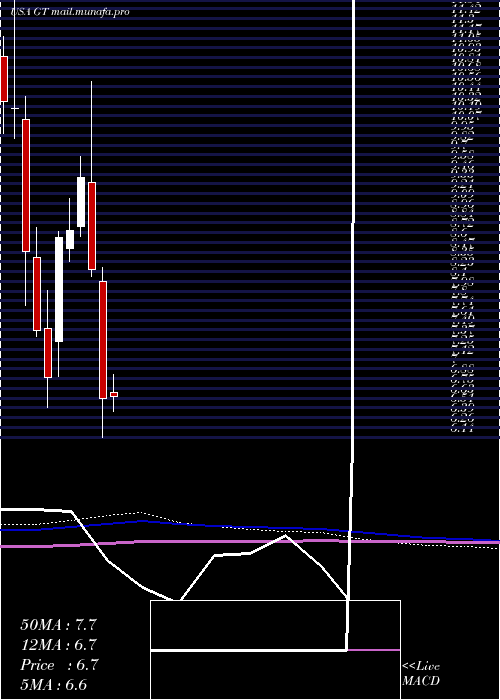The height and width of the screenshot is (700, 500).
Task: Select the 'Price : 6.7' reading
Action: coord(58,665)
